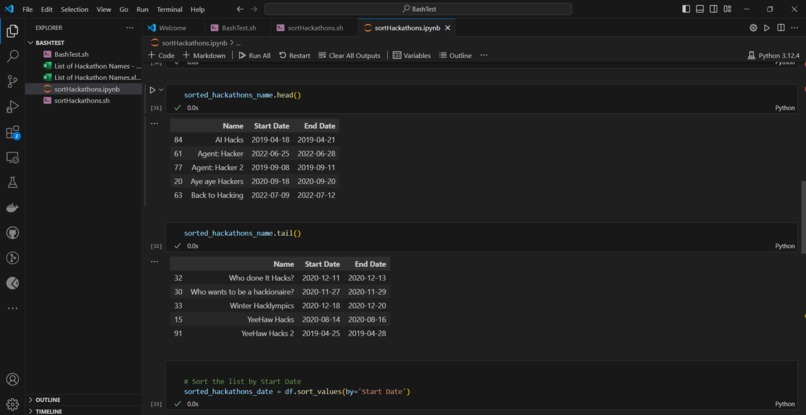
Task: Expand the TIMELINE section
Action: click(83, 411)
